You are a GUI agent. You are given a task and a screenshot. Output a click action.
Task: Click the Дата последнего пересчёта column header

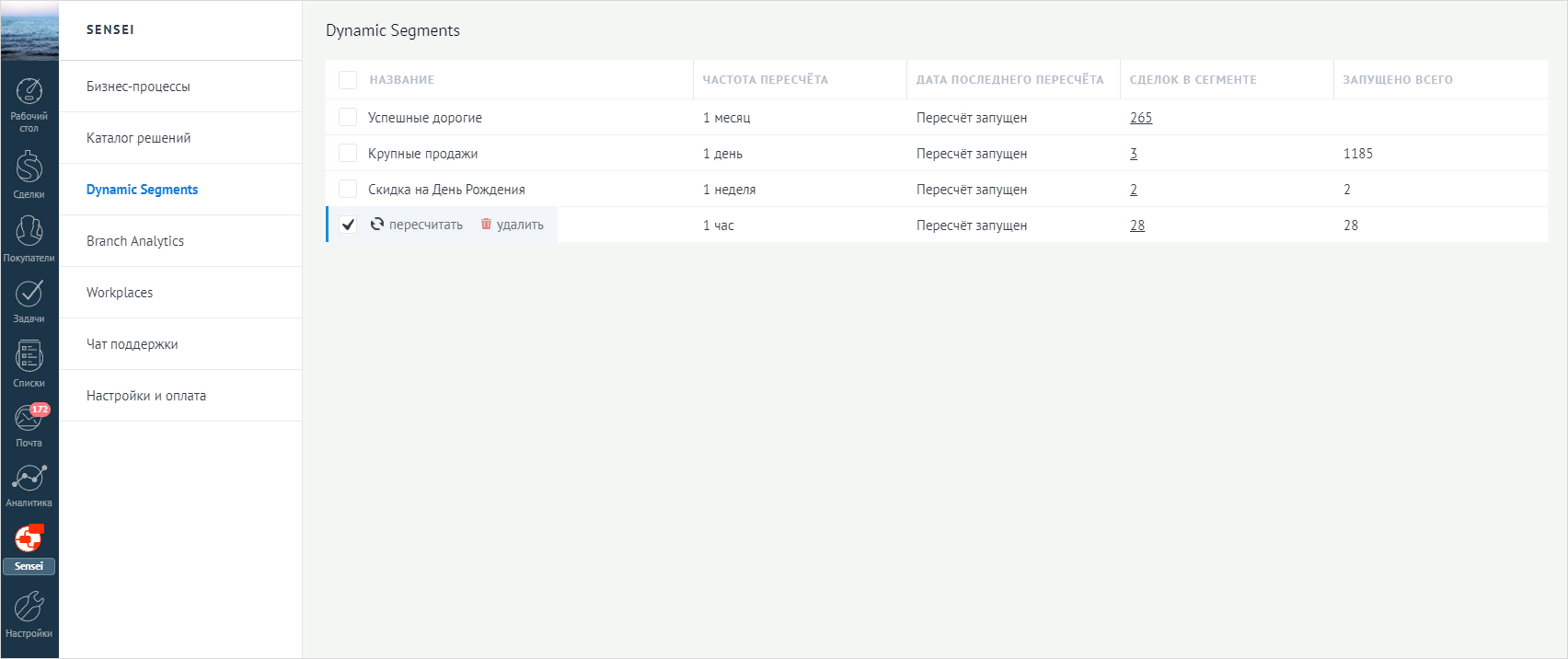pos(1010,80)
